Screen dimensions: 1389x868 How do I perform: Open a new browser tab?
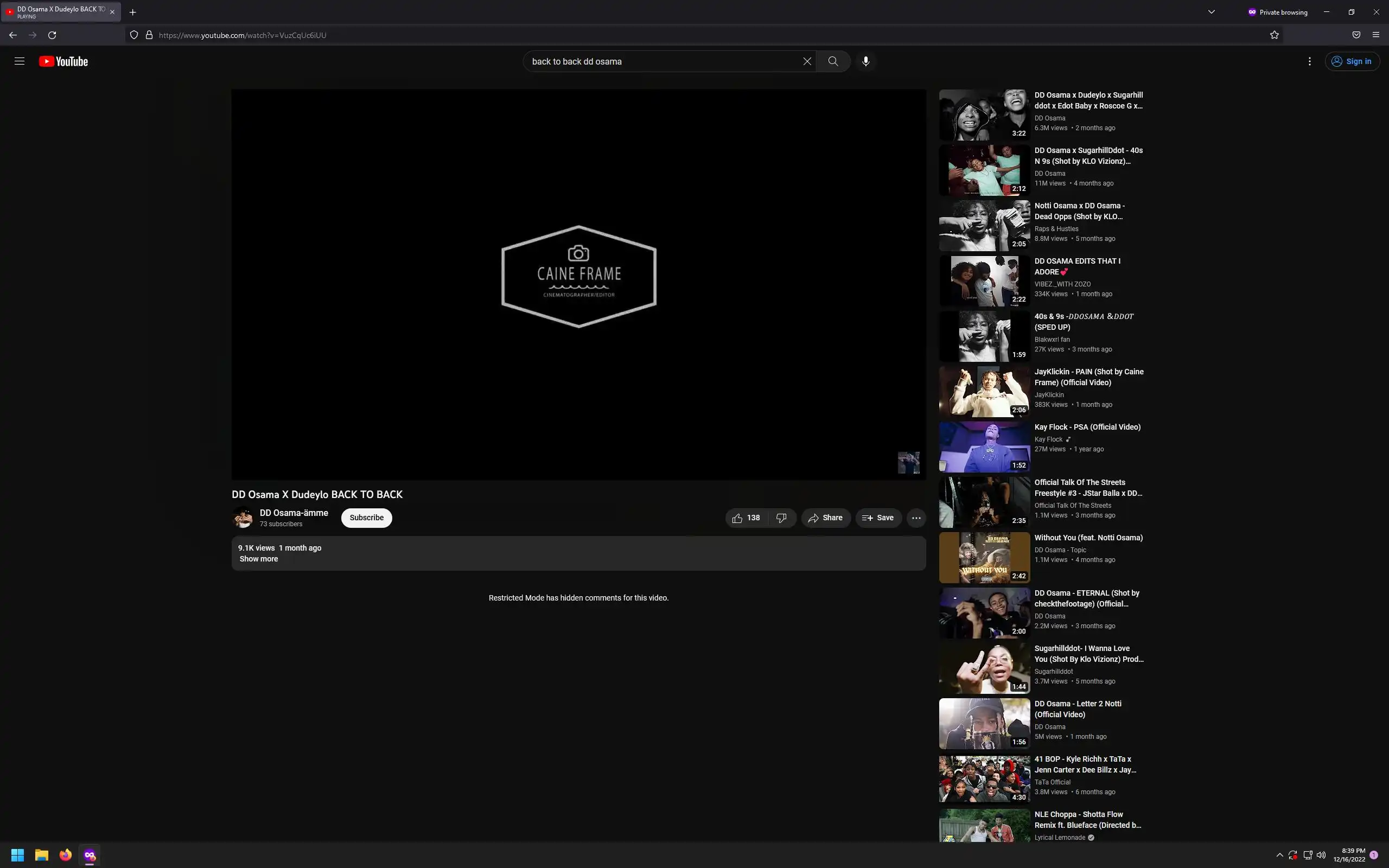point(132,12)
